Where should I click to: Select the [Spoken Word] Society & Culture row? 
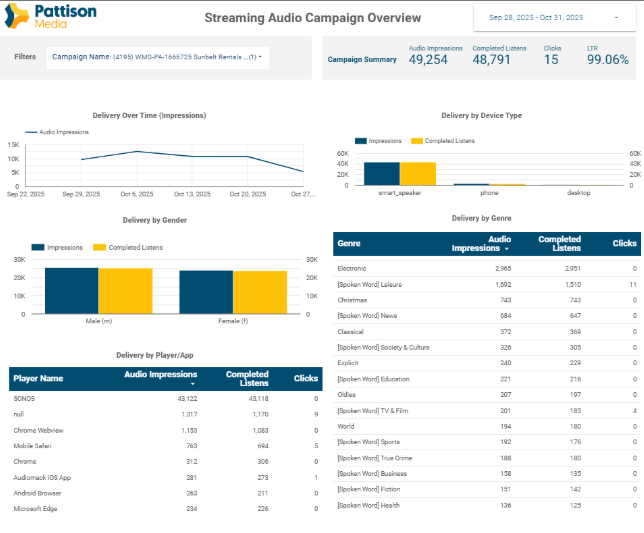coord(487,347)
